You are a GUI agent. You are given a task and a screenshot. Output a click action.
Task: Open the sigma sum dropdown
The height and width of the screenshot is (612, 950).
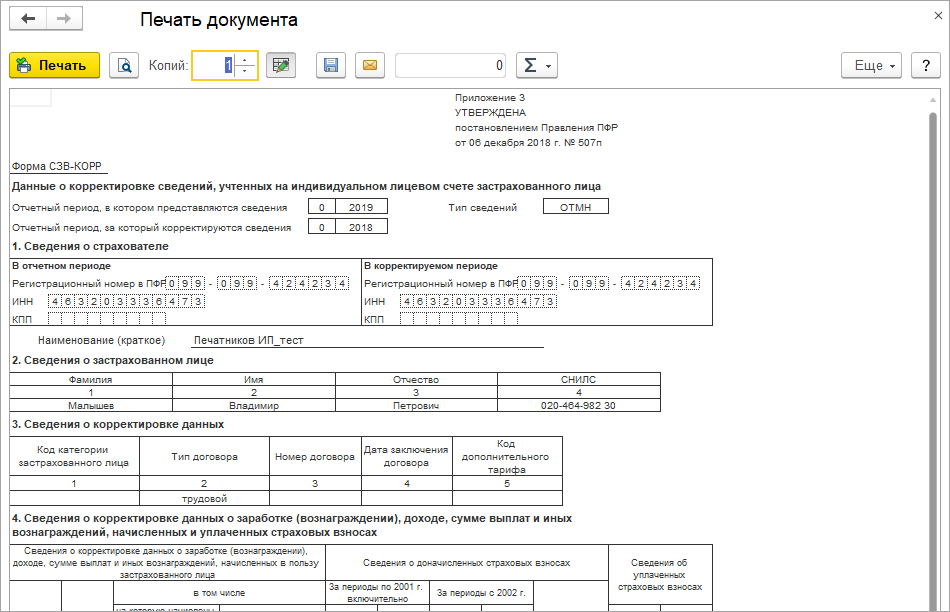pyautogui.click(x=537, y=65)
